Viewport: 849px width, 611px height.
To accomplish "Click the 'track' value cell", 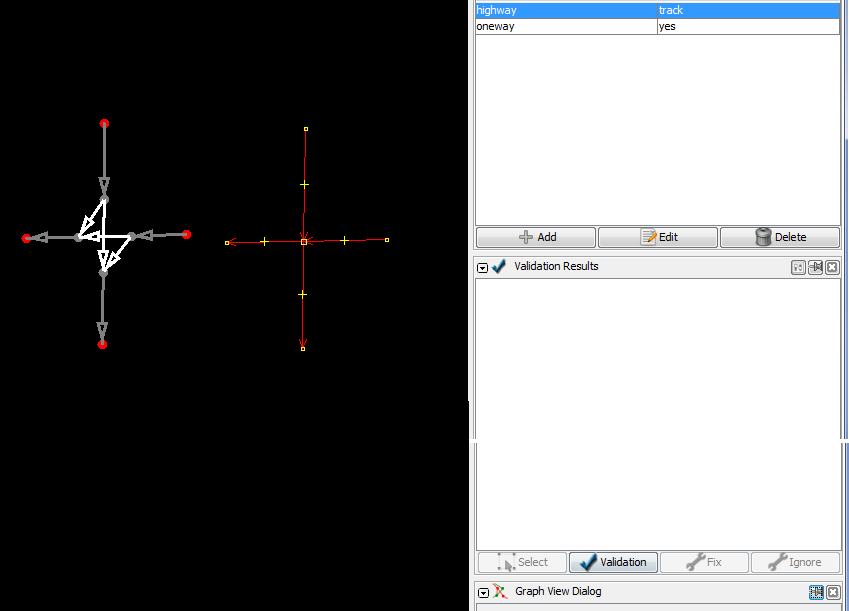I will coord(747,10).
